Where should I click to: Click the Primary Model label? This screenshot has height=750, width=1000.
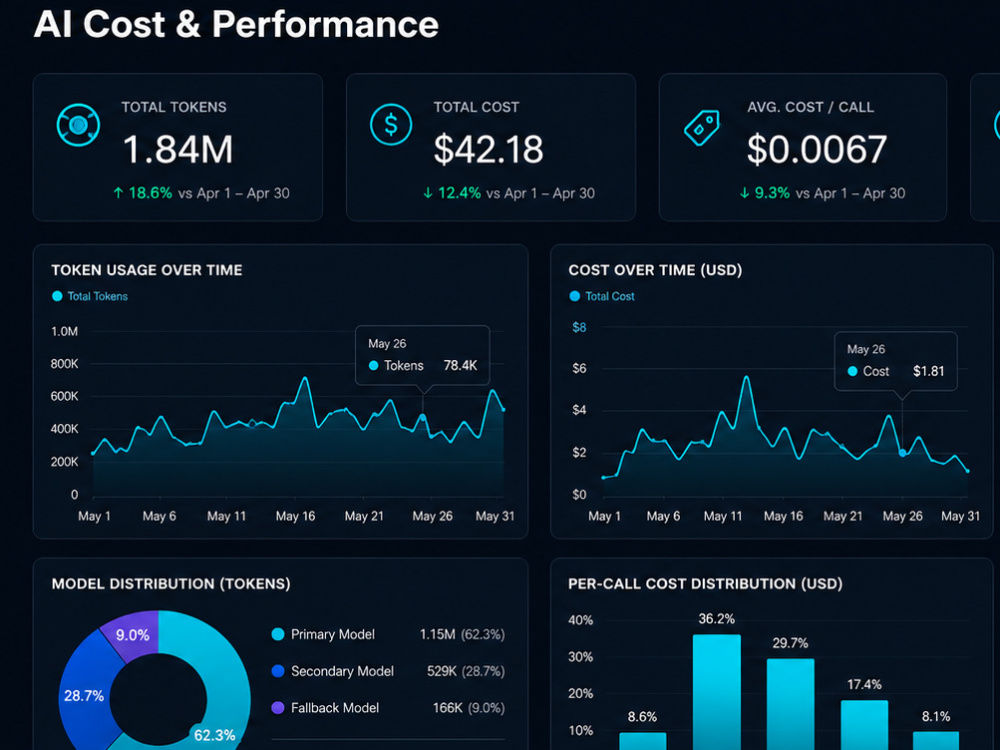[333, 635]
